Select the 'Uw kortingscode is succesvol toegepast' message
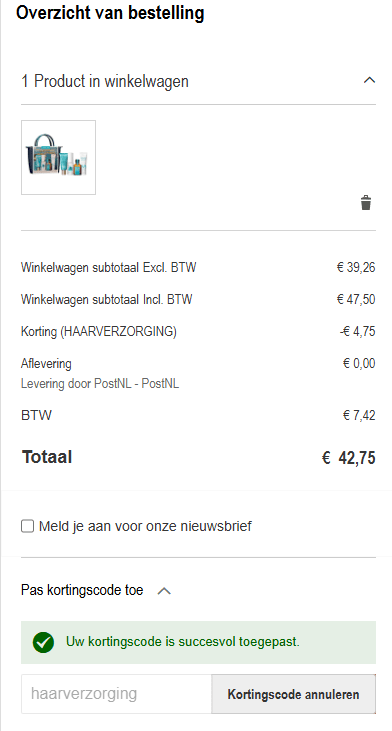Image resolution: width=392 pixels, height=731 pixels. (x=183, y=641)
